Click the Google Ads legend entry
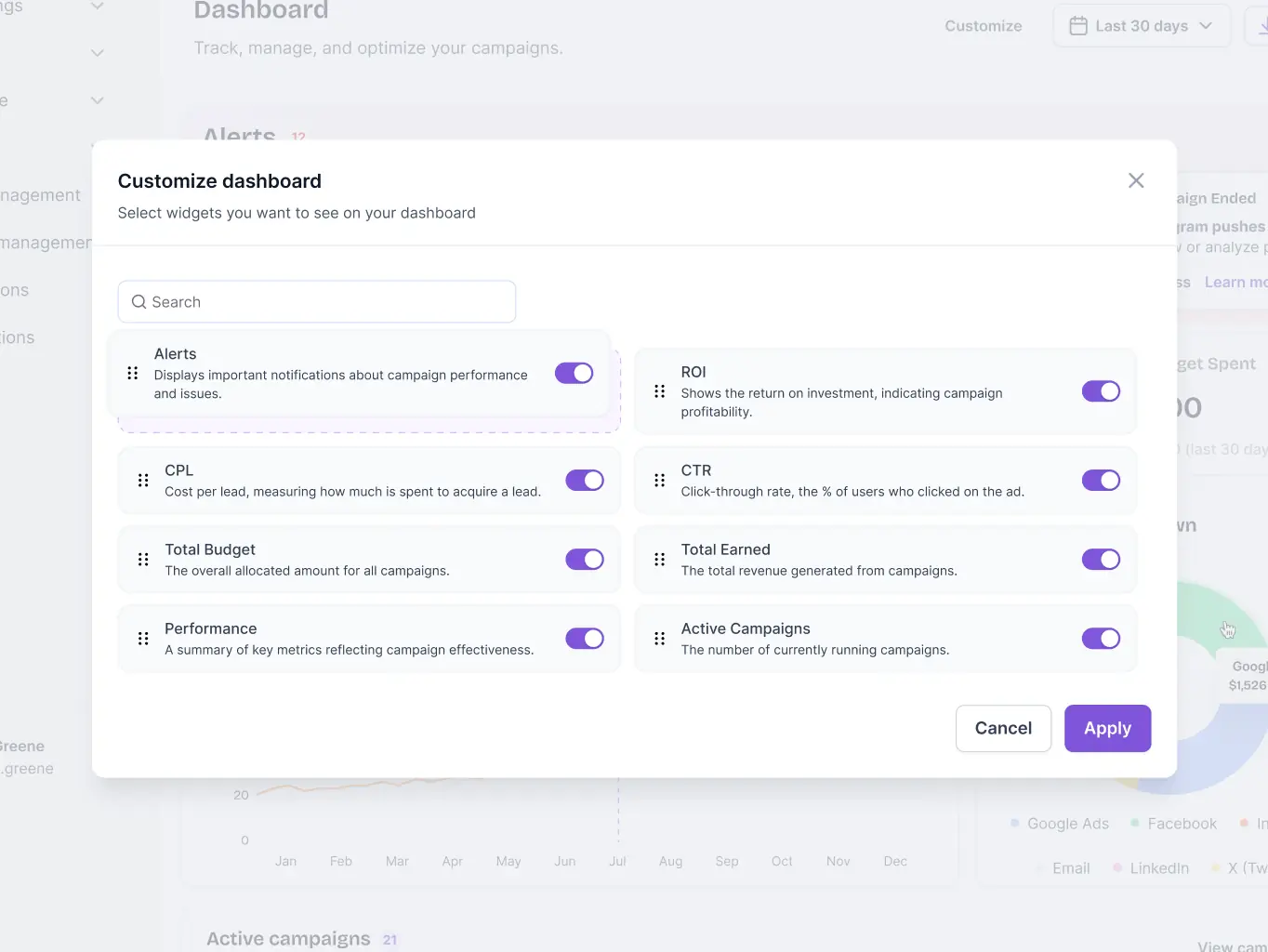Screen dimensions: 1268x952 click(1060, 824)
